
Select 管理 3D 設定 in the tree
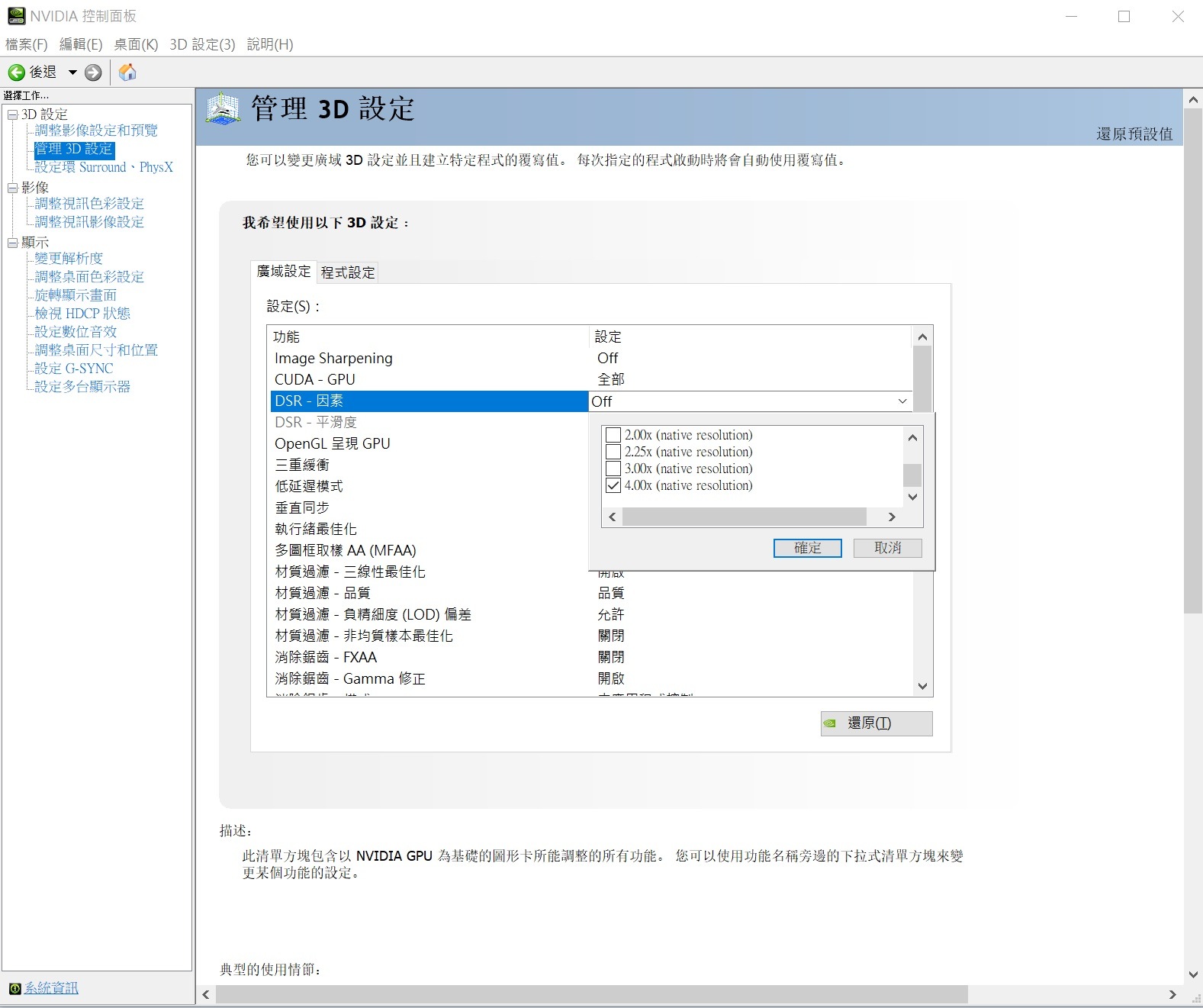(74, 149)
